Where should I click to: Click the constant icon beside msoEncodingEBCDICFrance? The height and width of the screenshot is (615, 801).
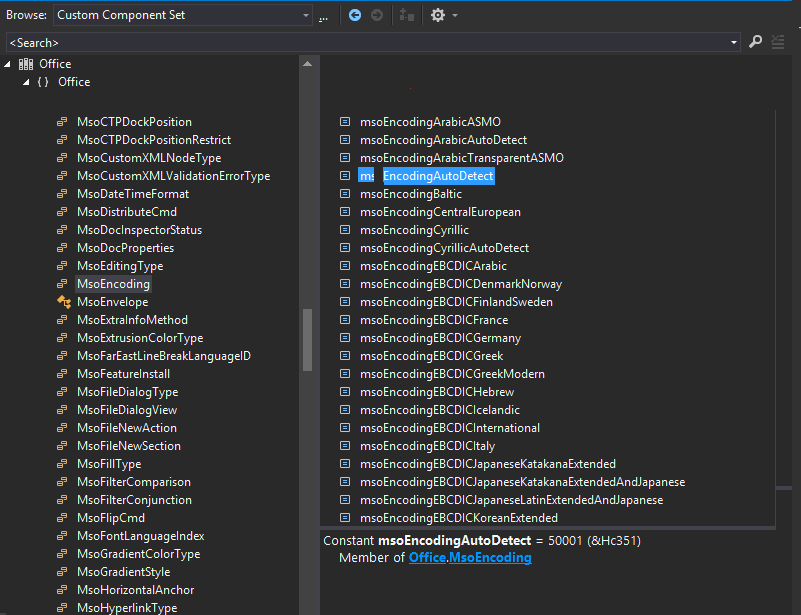[x=345, y=320]
